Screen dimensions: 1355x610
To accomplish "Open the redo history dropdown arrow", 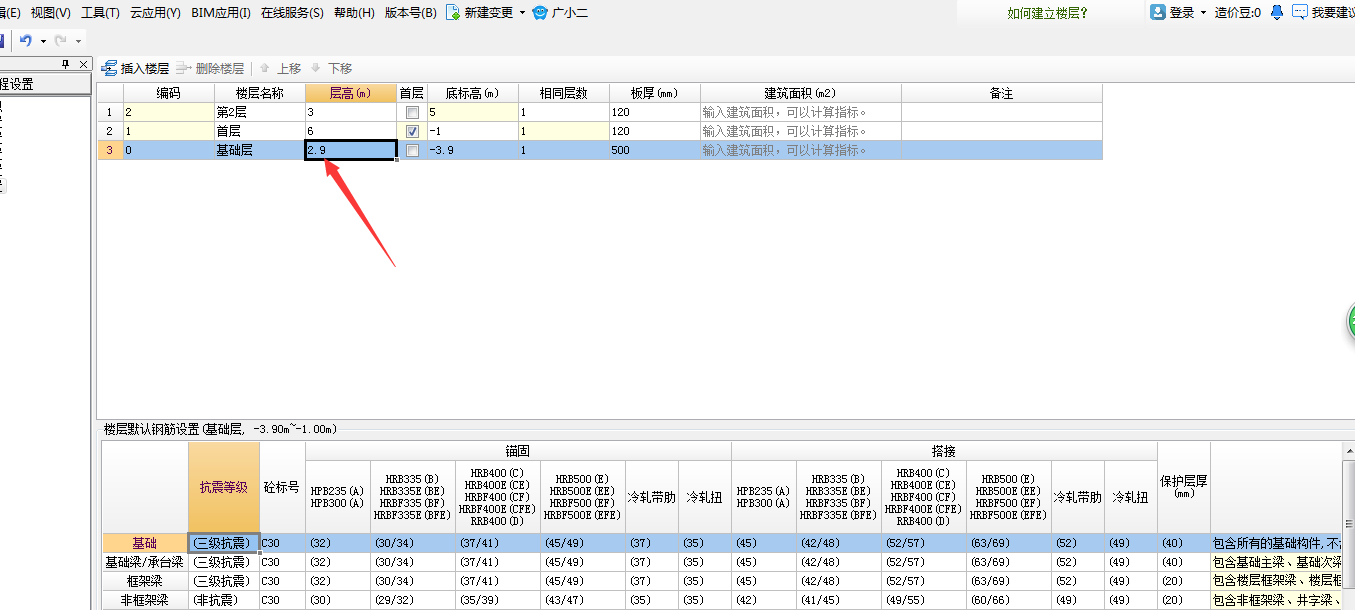I will pyautogui.click(x=78, y=41).
